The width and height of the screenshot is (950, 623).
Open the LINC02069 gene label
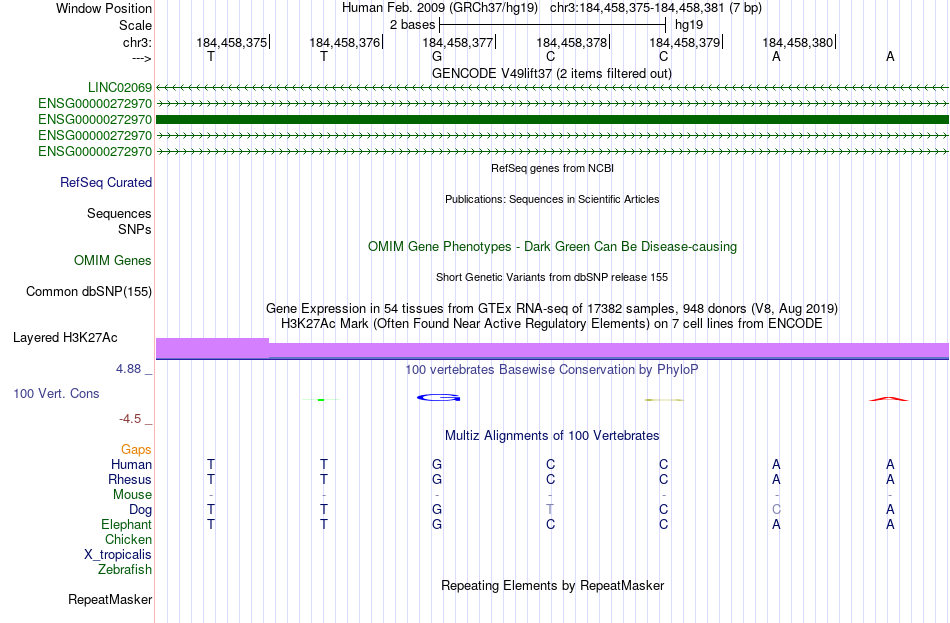click(119, 88)
